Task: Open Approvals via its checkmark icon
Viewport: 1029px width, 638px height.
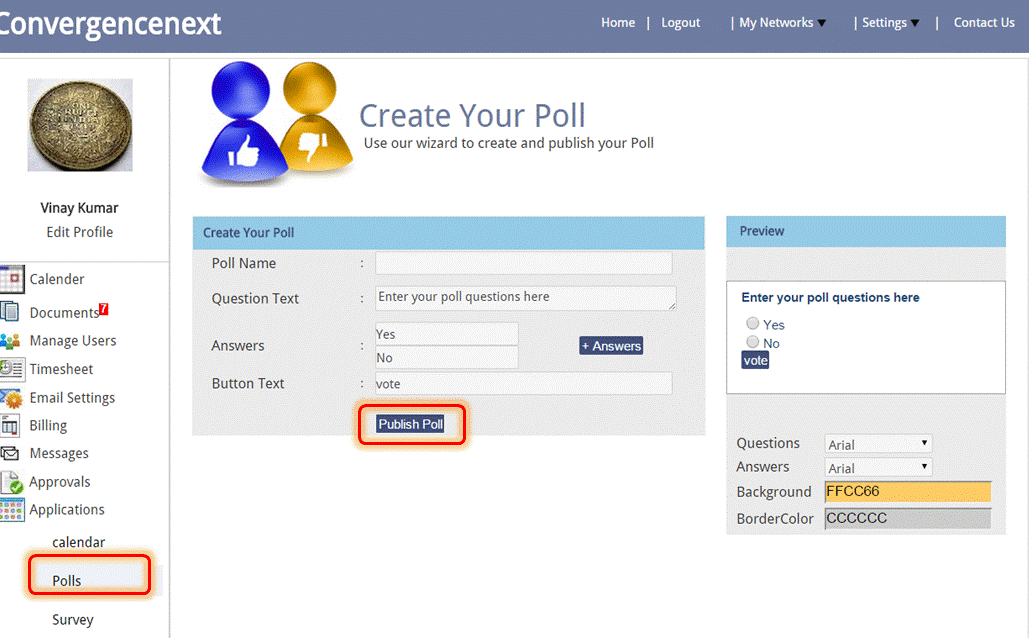Action: click(x=11, y=482)
